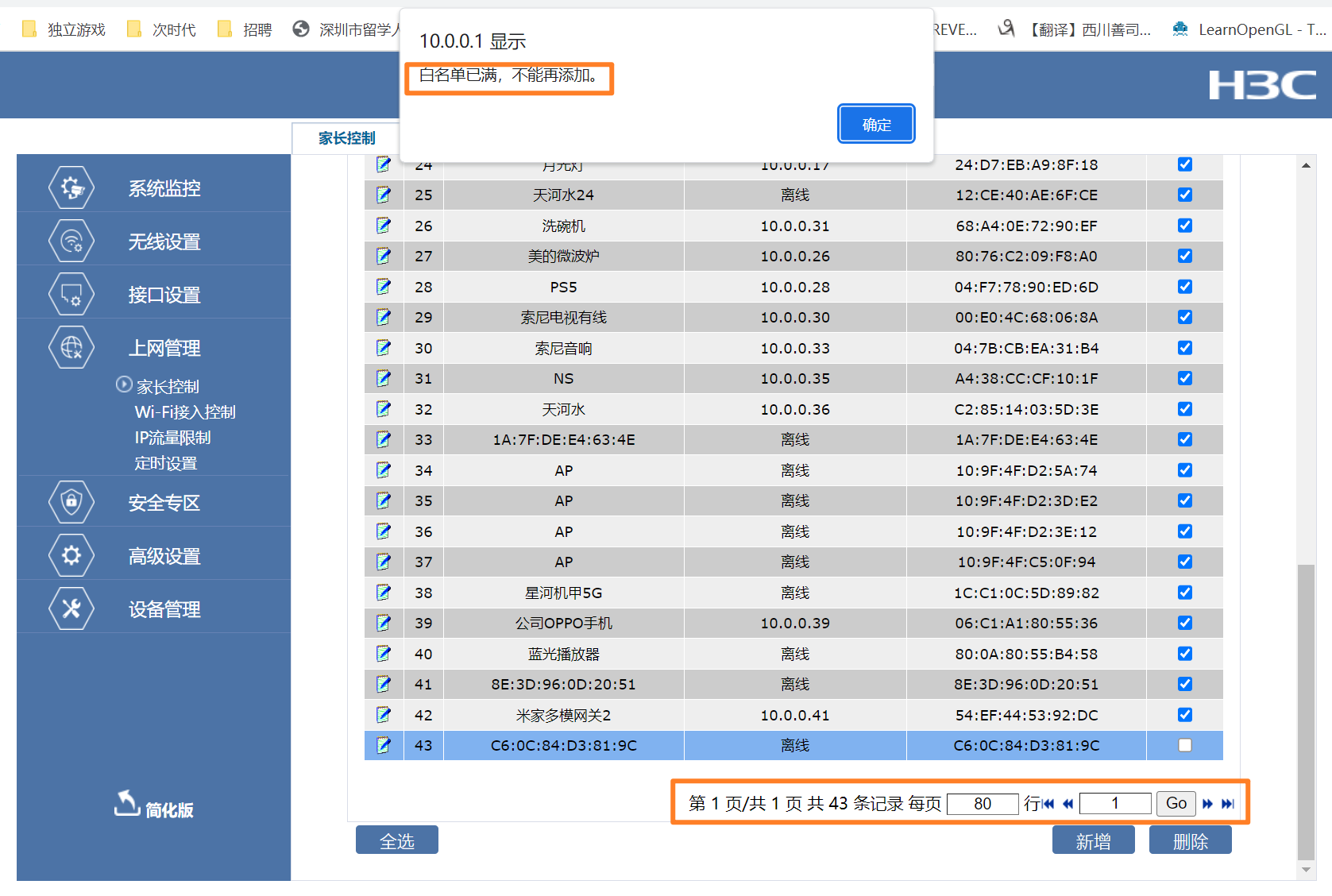Screen dimensions: 1332x896
Task: Click the 删除 delete button
Action: [1191, 840]
